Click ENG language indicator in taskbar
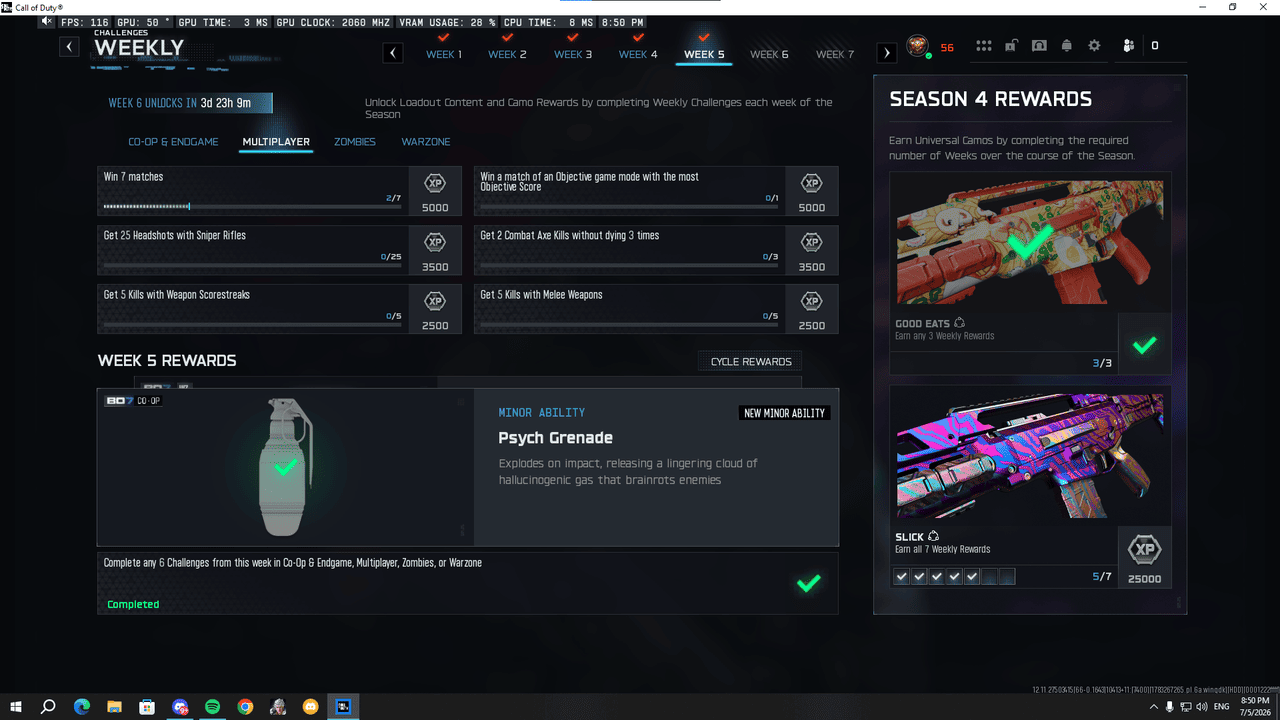This screenshot has width=1280, height=720. [x=1221, y=707]
